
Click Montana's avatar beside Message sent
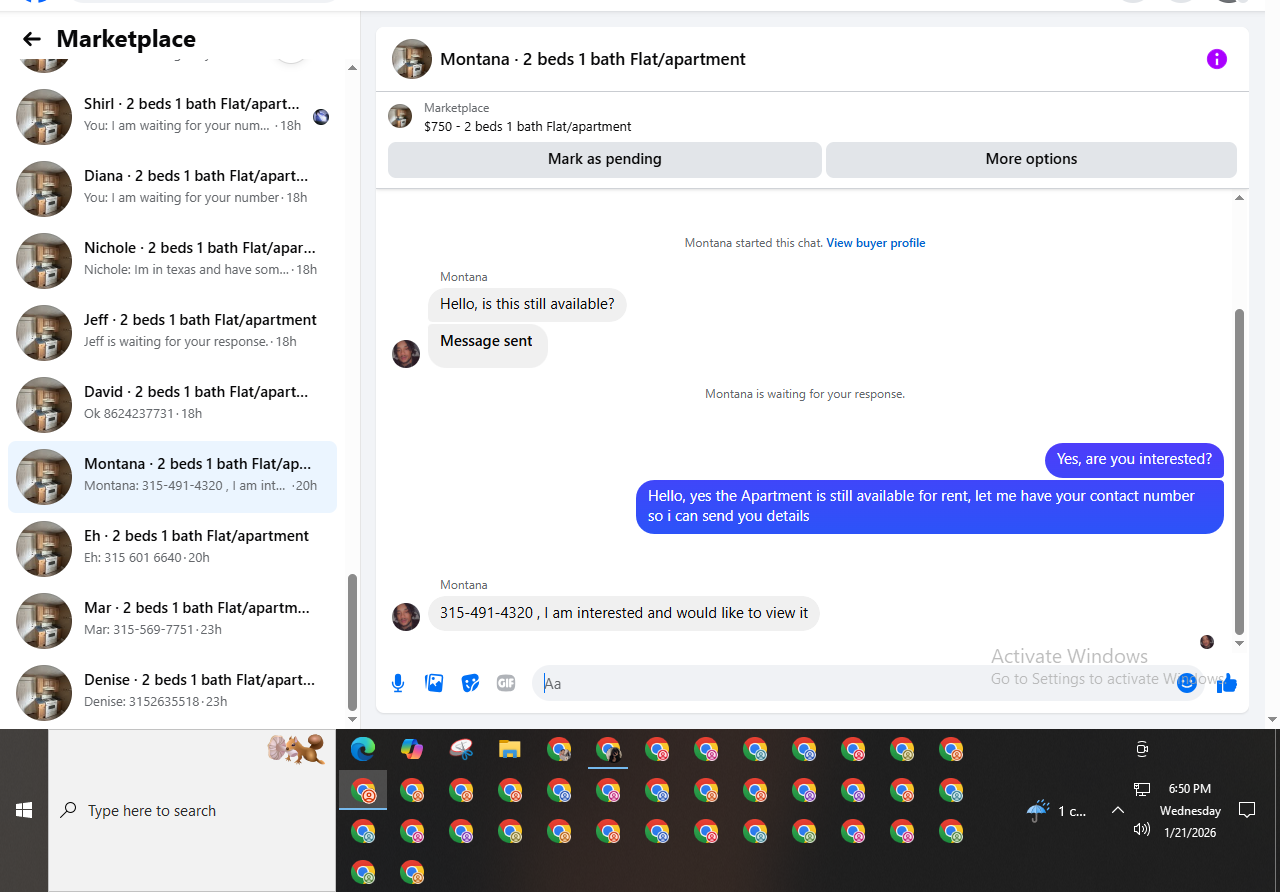click(406, 354)
